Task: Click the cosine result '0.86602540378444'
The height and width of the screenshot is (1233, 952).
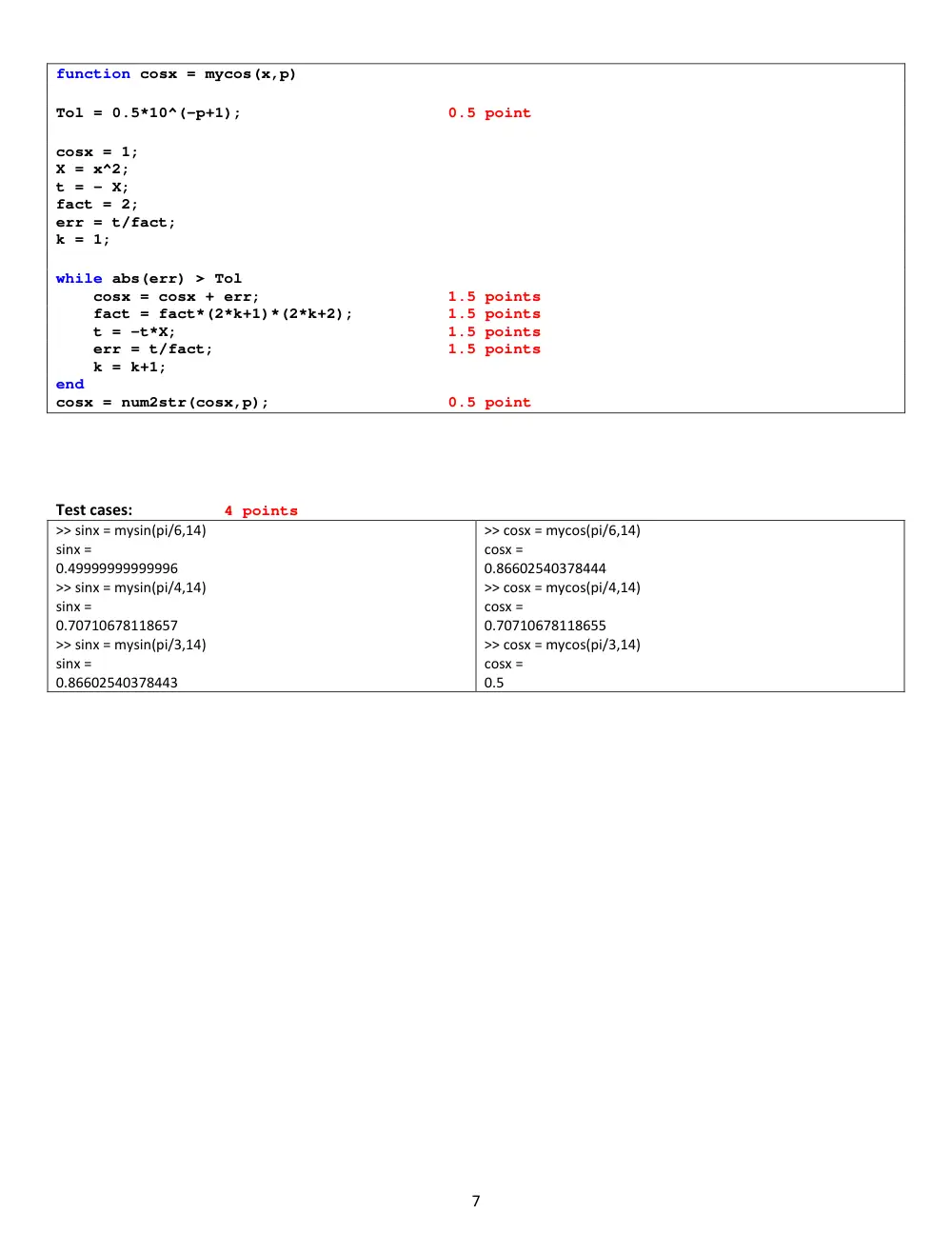Action: (545, 568)
